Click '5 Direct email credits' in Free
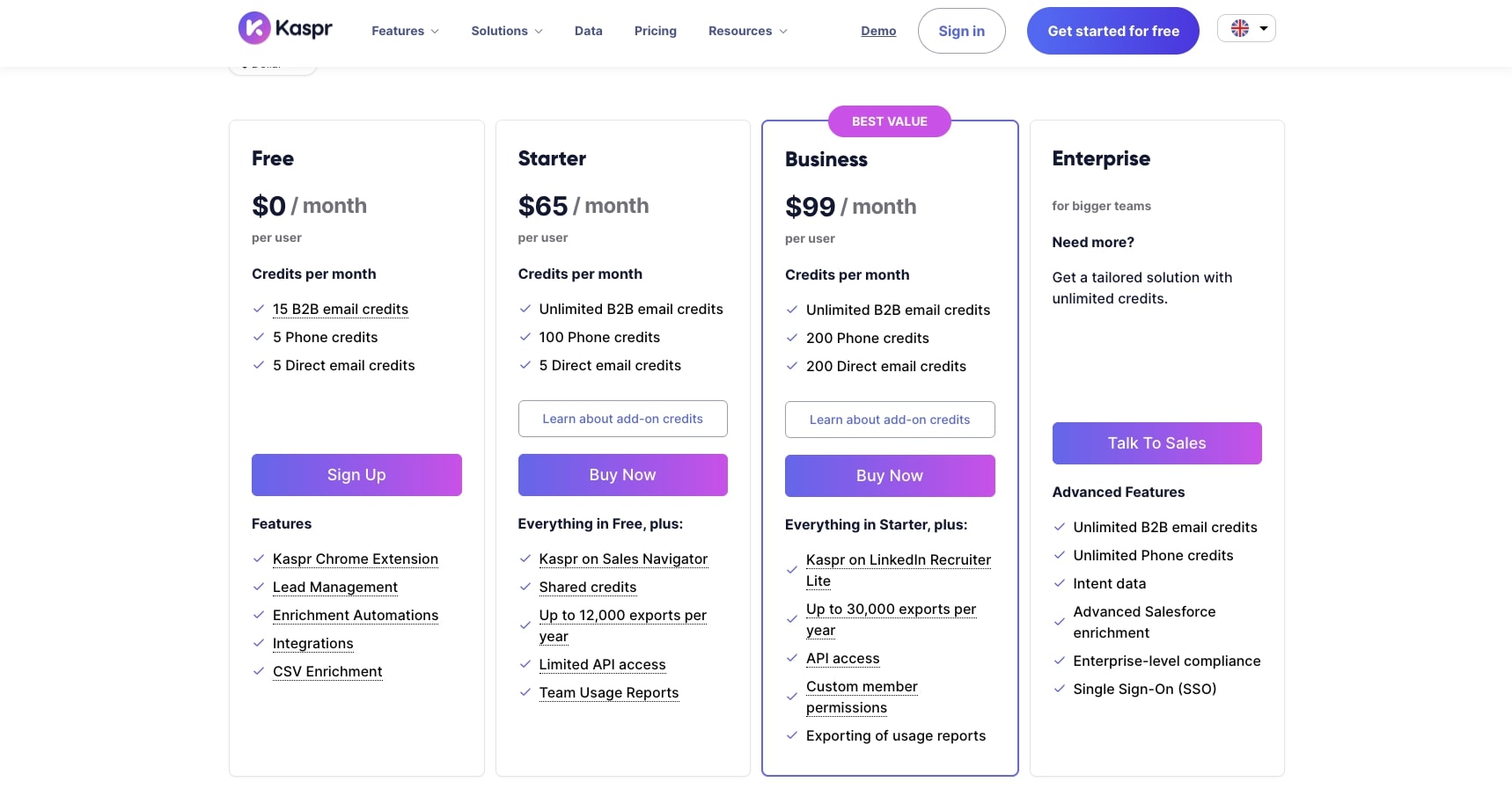 coord(344,365)
